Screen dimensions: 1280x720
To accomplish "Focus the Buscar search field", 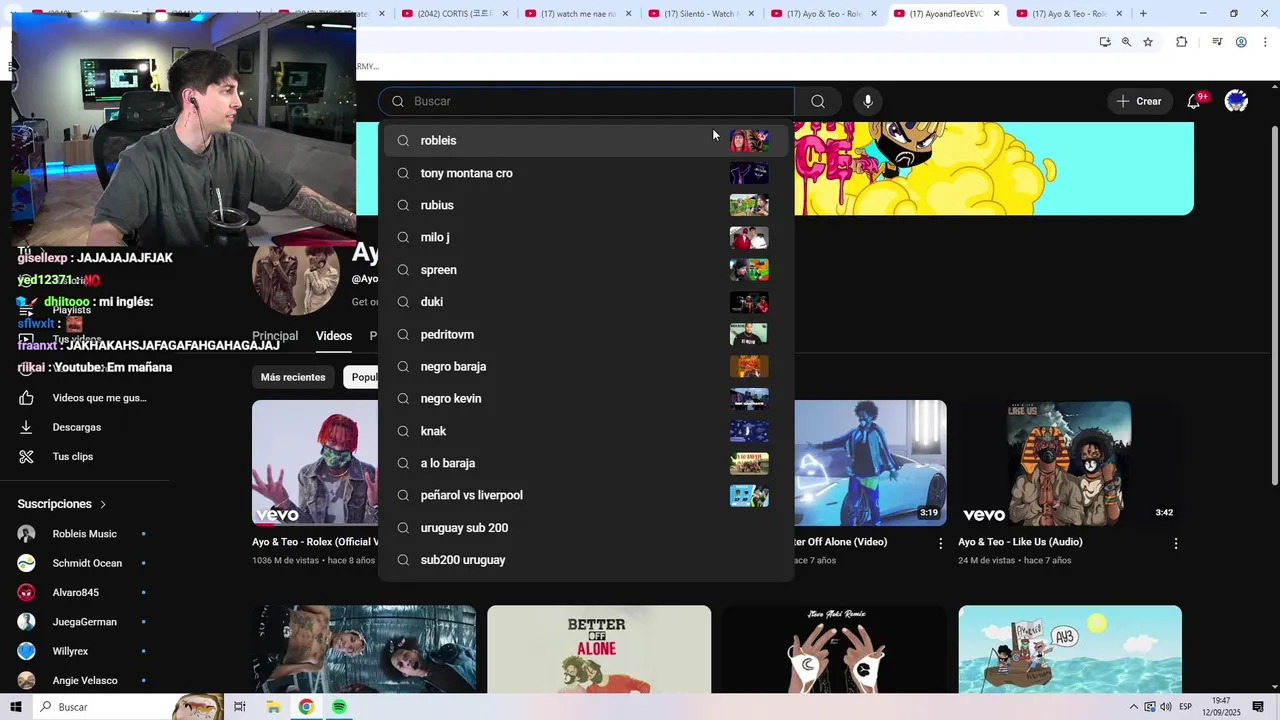I will click(x=586, y=101).
